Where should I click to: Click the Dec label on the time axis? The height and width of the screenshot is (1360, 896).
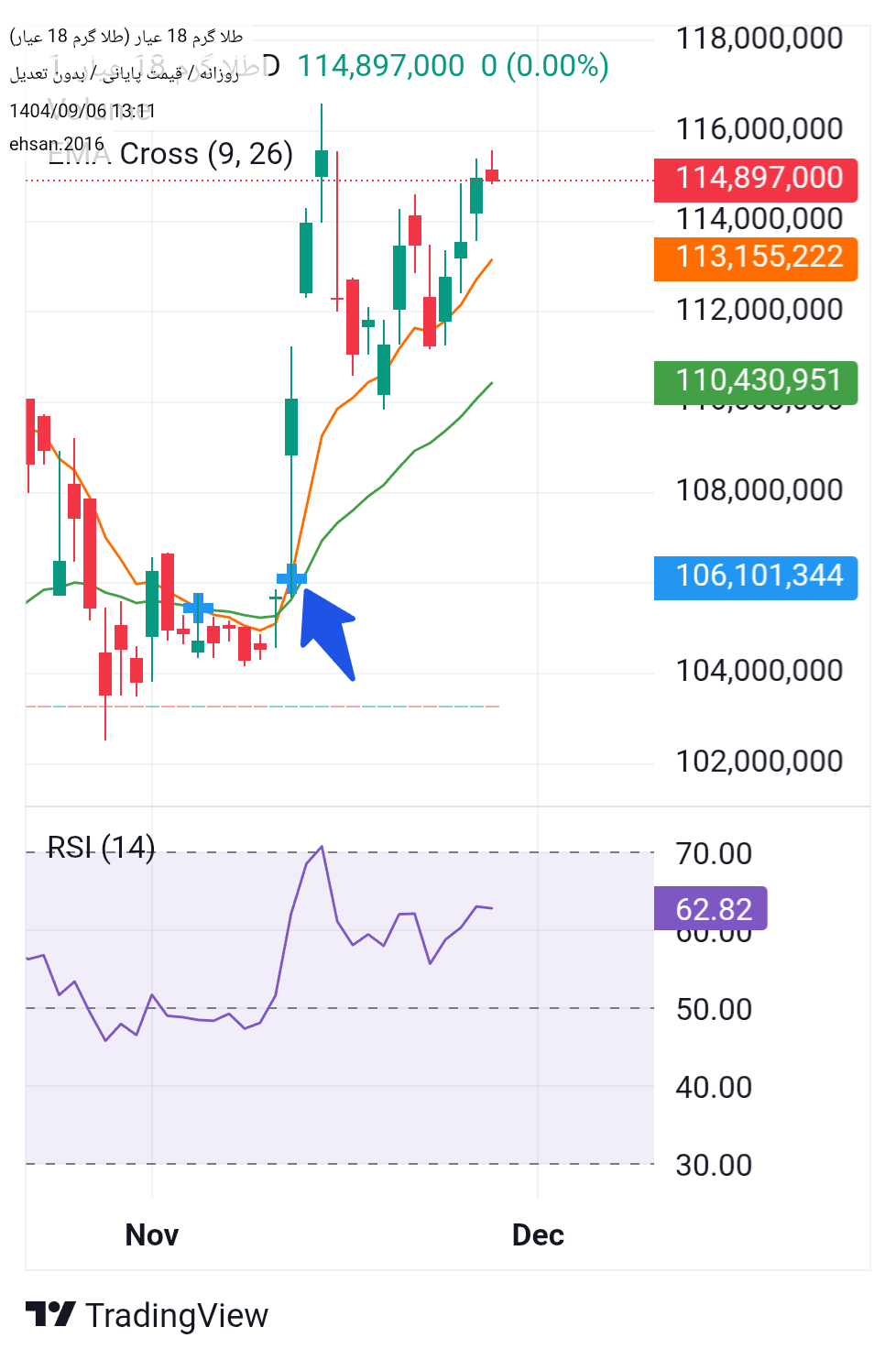pos(538,1234)
